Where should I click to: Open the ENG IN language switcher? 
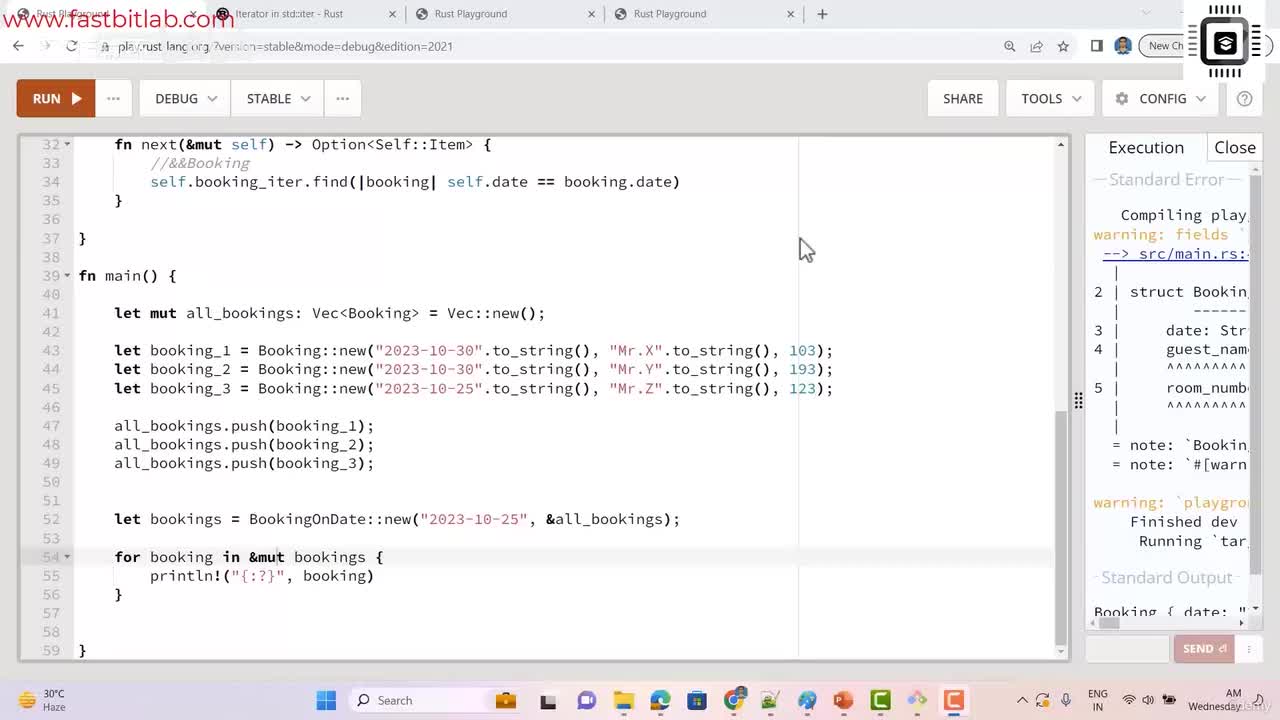[1097, 700]
